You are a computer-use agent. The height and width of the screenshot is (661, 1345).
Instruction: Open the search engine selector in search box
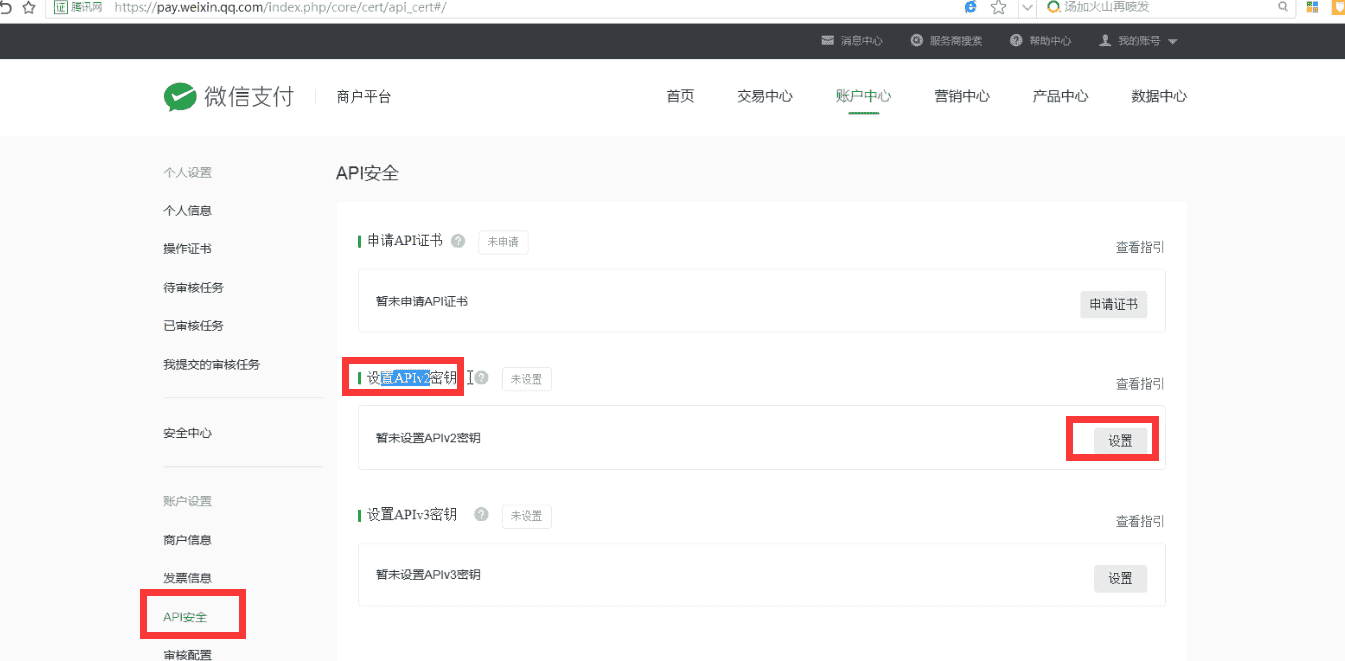(1051, 7)
